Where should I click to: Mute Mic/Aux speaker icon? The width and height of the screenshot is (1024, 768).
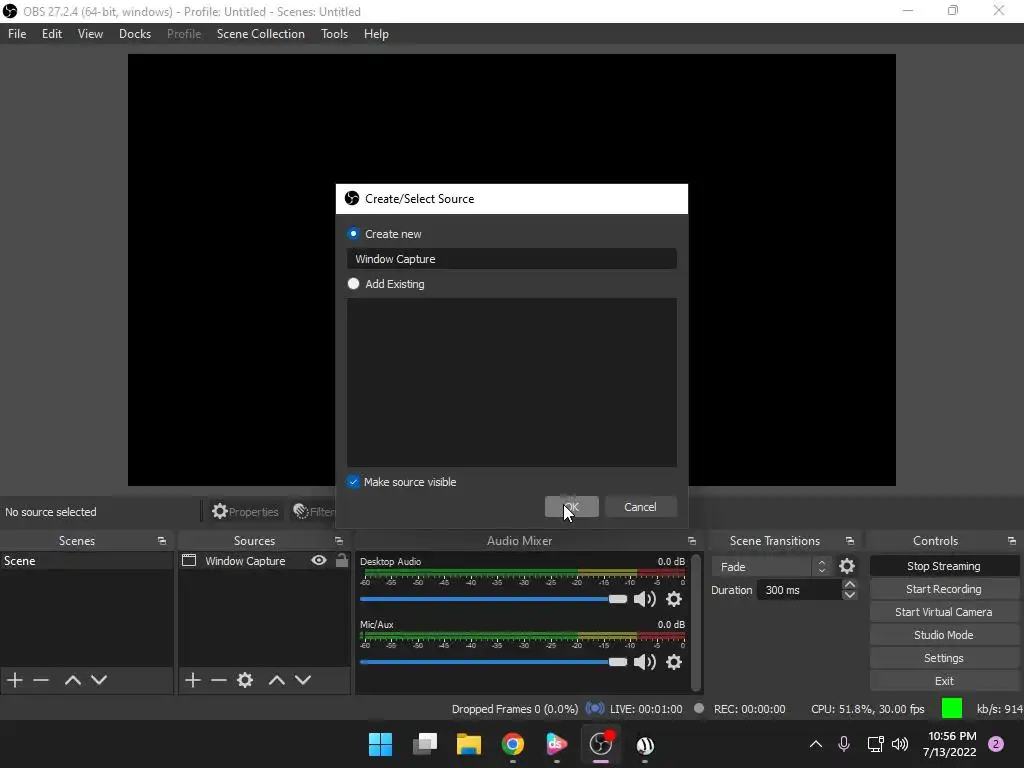[x=645, y=662]
